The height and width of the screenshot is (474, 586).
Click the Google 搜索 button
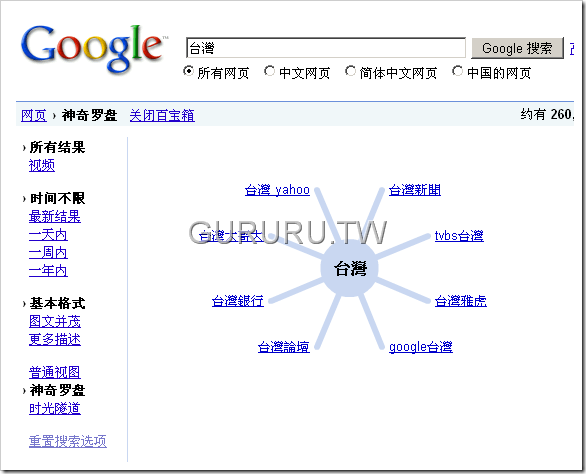[x=517, y=48]
